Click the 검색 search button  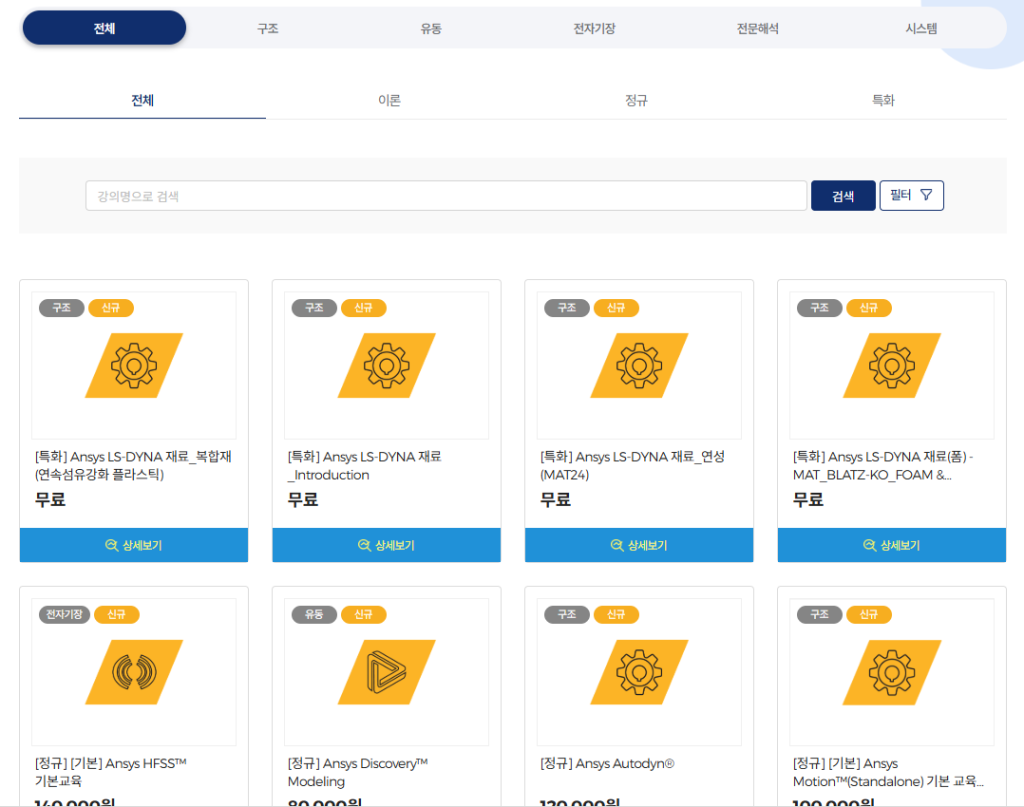click(x=842, y=195)
